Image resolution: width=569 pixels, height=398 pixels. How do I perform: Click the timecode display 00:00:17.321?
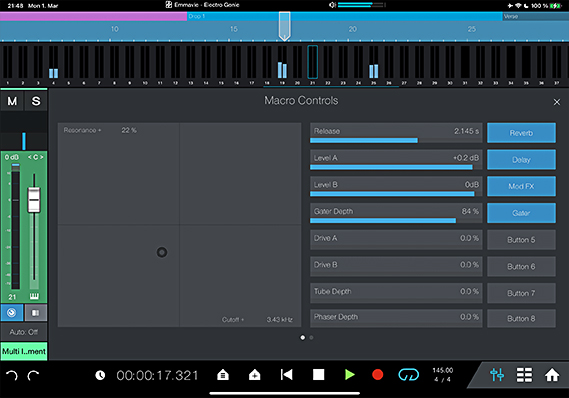click(x=157, y=375)
